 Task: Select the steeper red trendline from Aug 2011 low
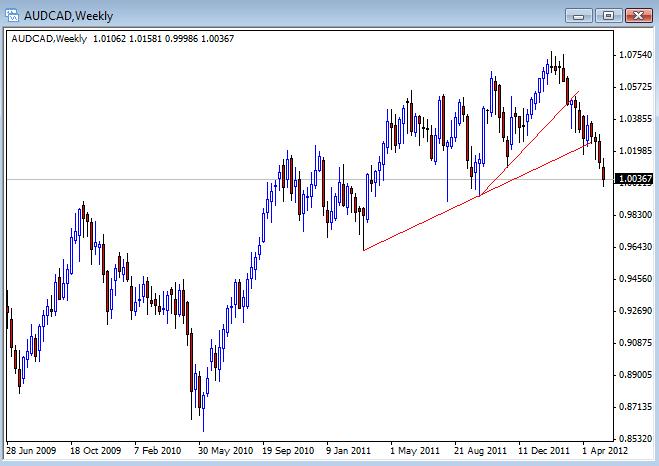[x=530, y=143]
